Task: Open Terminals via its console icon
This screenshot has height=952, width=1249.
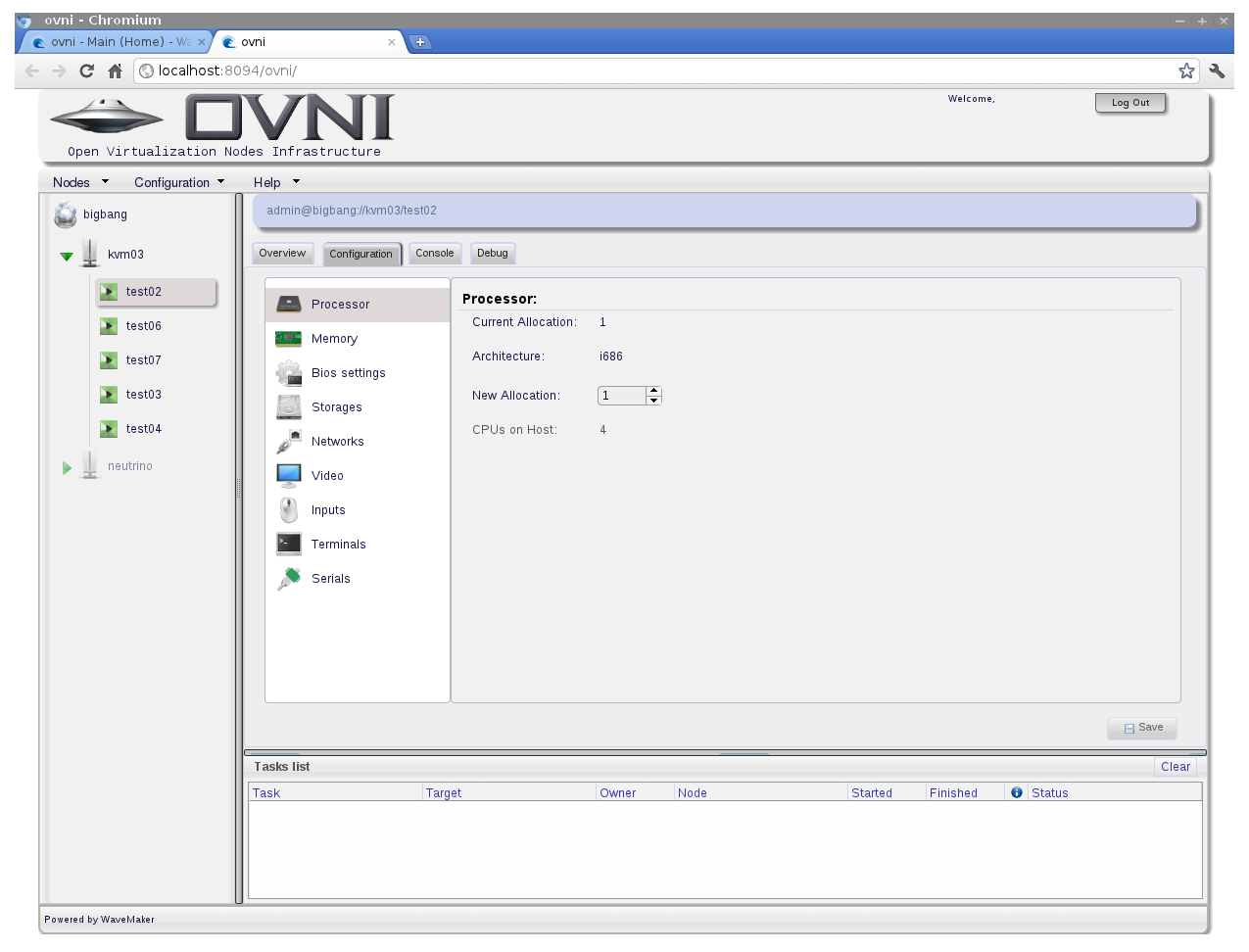Action: tap(288, 544)
